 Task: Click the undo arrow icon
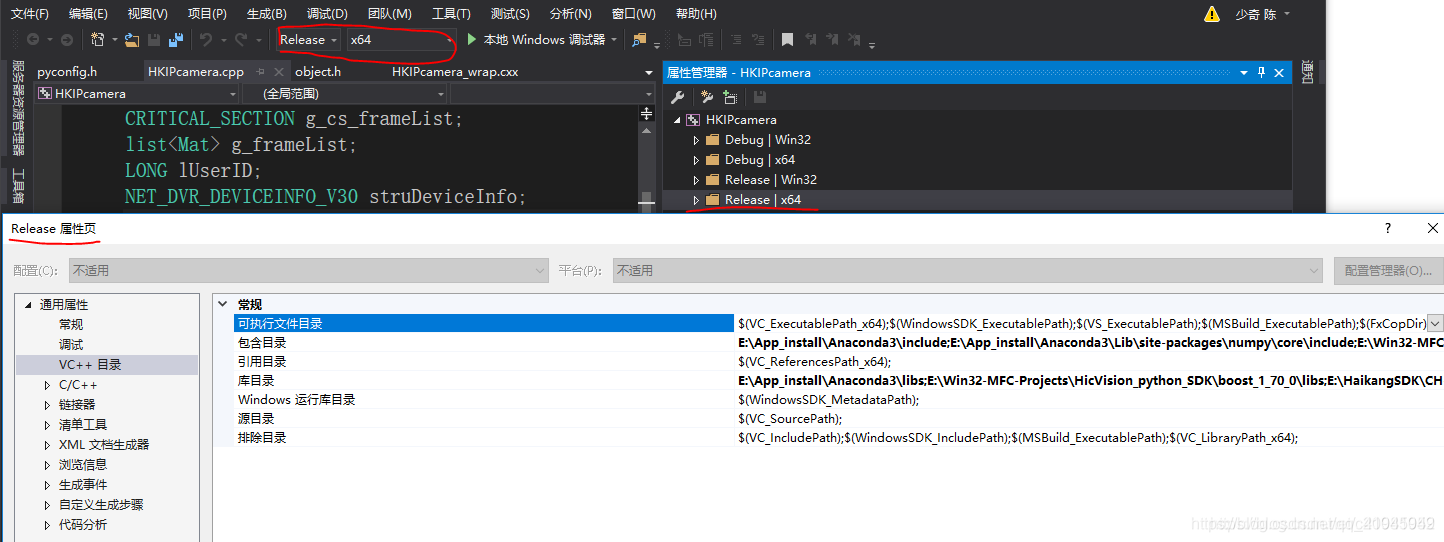205,40
